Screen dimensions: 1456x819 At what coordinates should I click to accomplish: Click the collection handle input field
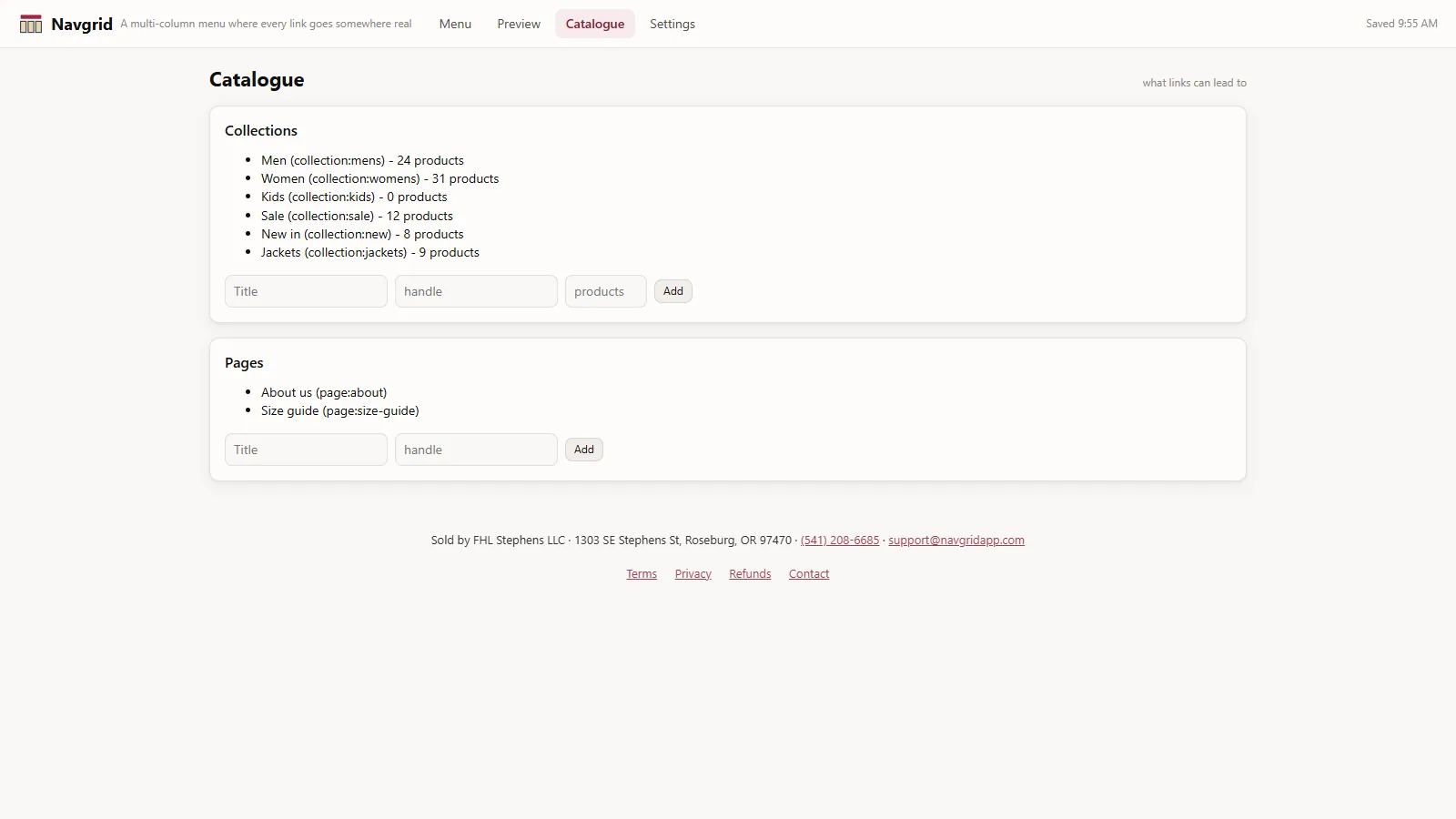coord(476,291)
